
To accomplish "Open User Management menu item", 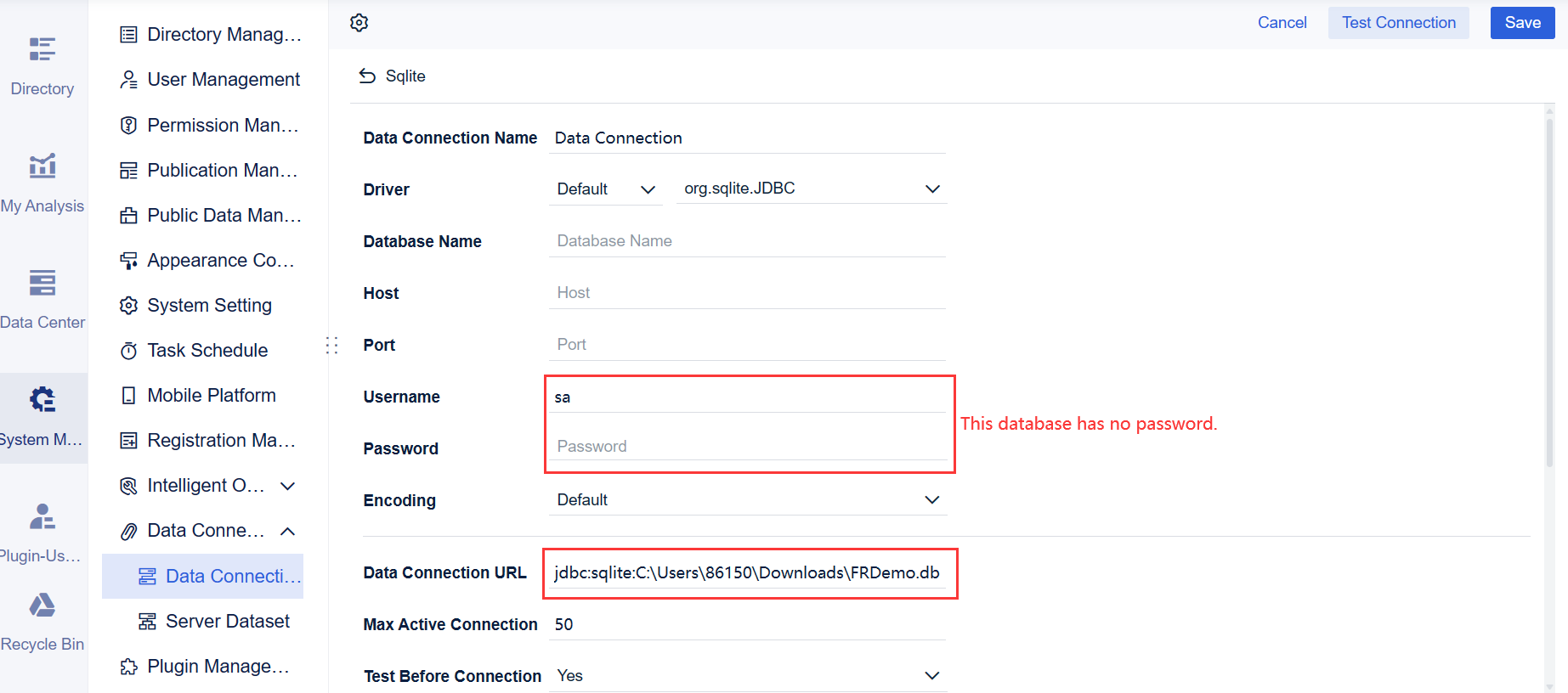I will [223, 79].
